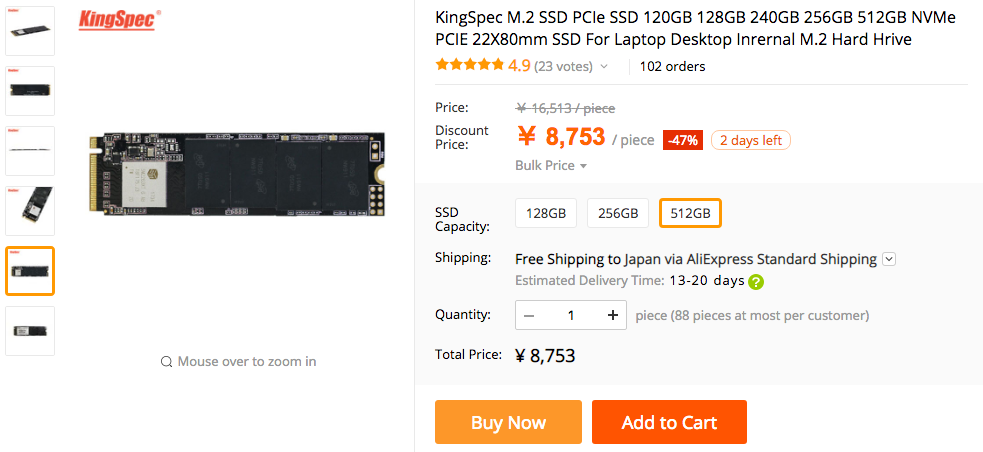Increase quantity with the plus button

(612, 315)
